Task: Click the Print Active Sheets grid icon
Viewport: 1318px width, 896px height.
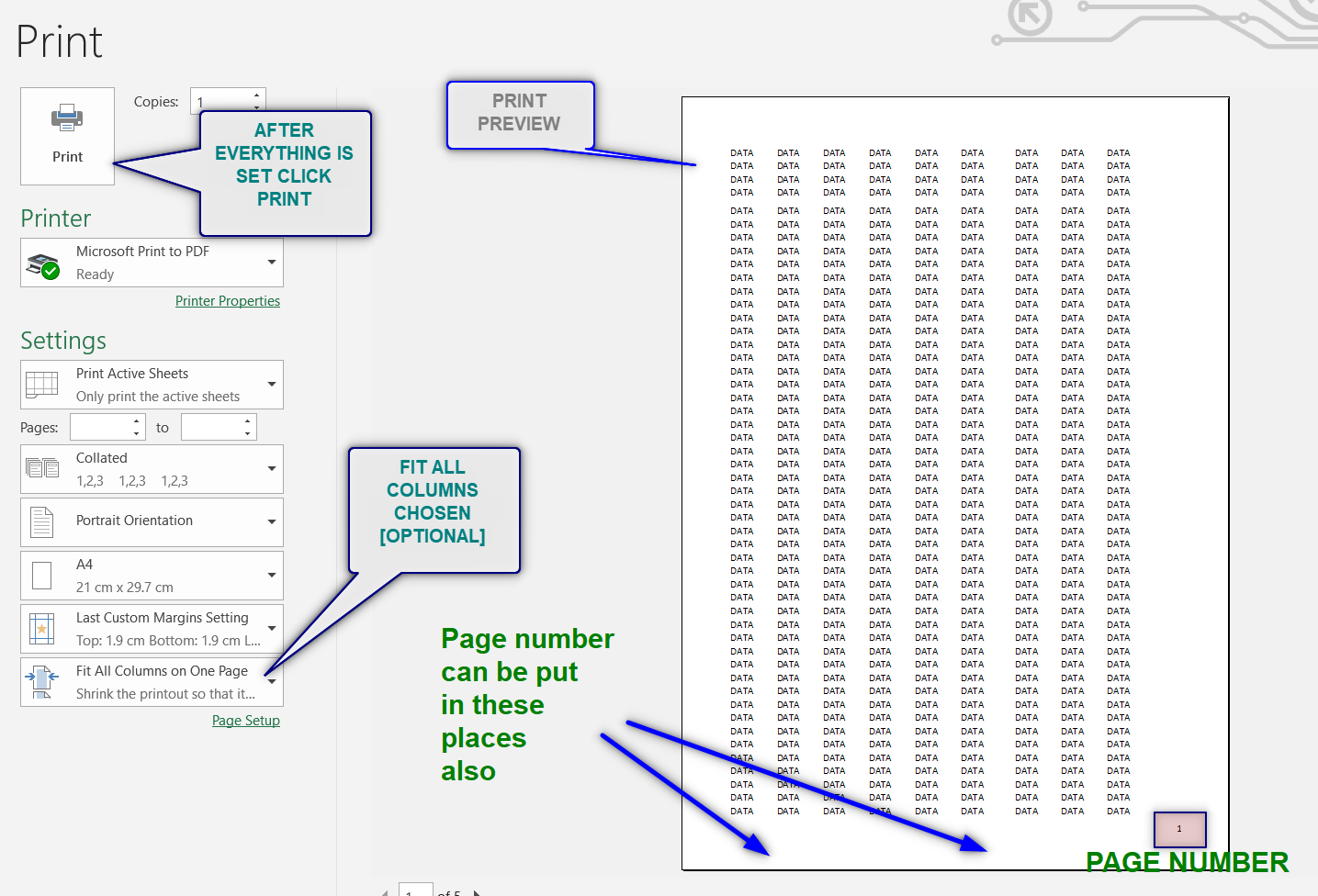Action: [42, 385]
